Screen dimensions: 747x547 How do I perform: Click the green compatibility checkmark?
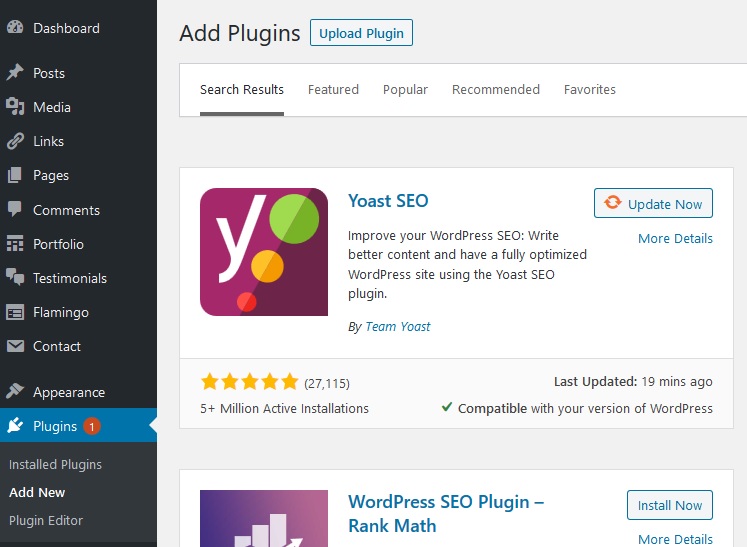tap(446, 407)
